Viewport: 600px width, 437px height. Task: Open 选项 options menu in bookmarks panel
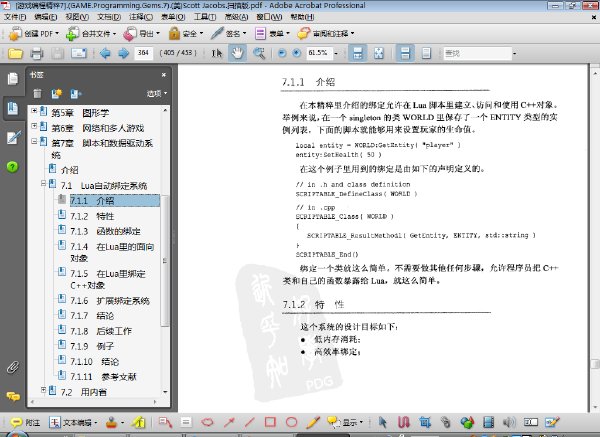point(157,93)
